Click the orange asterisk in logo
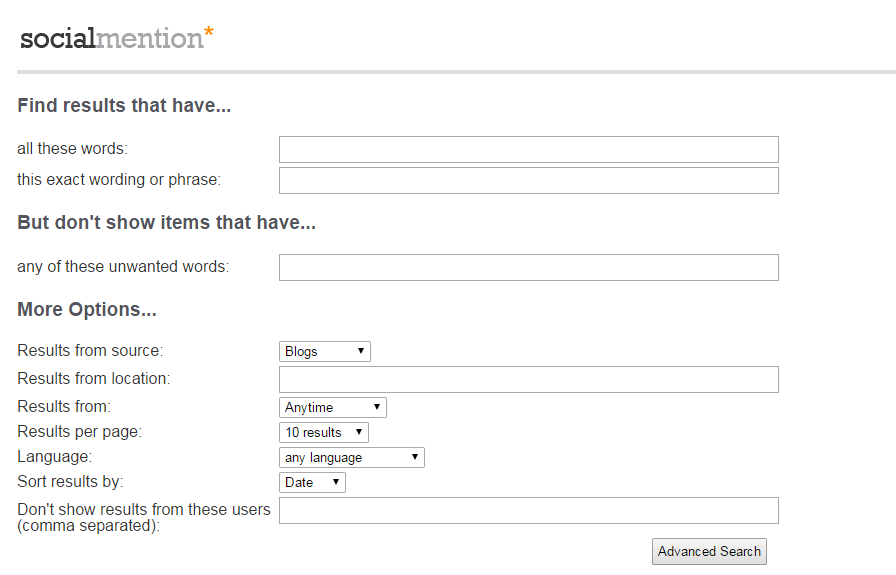 (x=209, y=31)
